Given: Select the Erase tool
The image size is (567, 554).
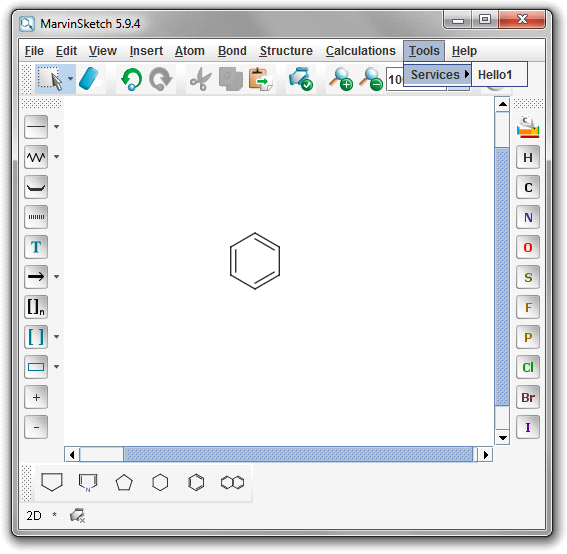Looking at the screenshot, I should pyautogui.click(x=88, y=78).
